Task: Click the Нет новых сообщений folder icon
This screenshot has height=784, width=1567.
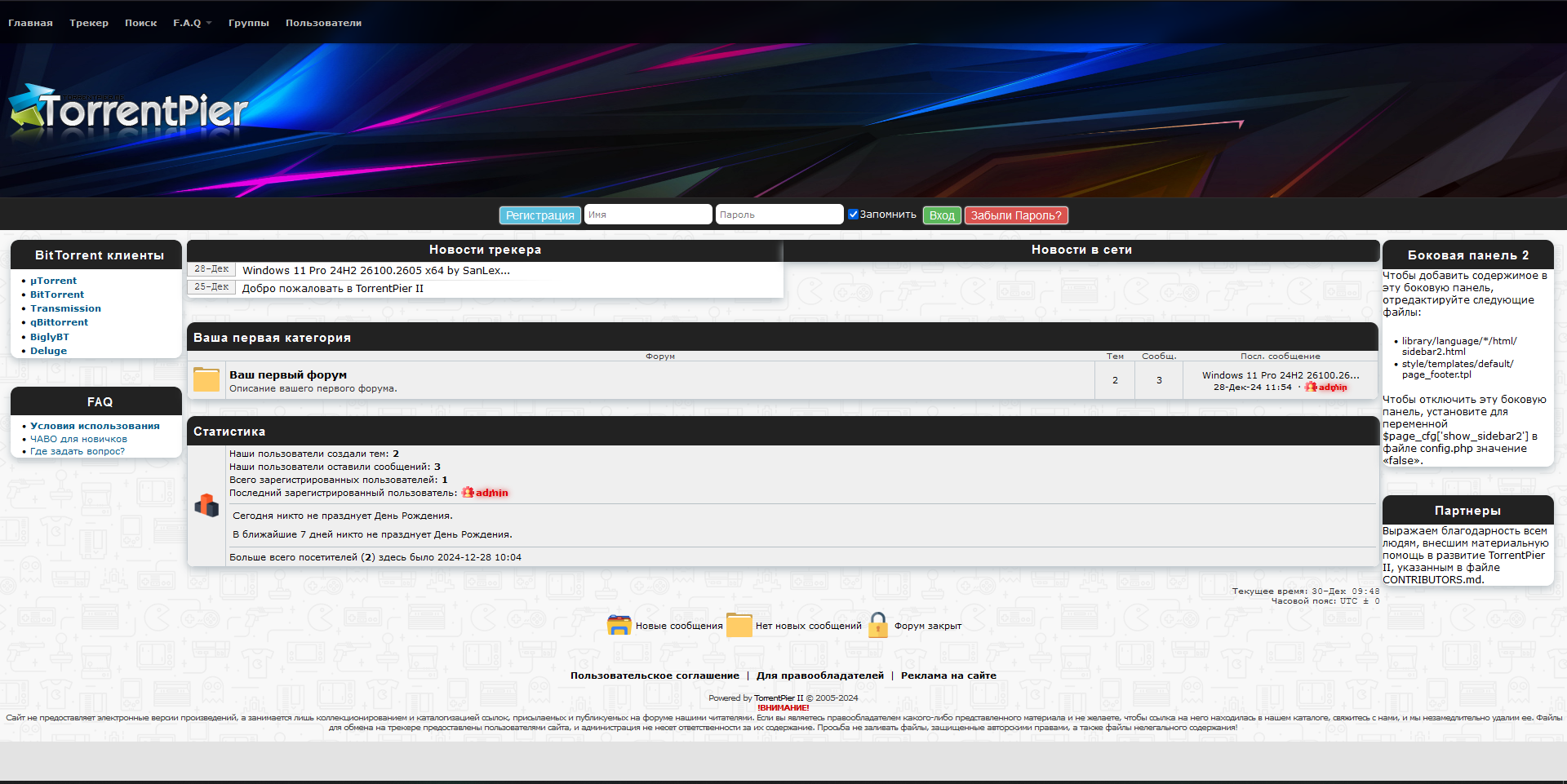Action: (739, 626)
